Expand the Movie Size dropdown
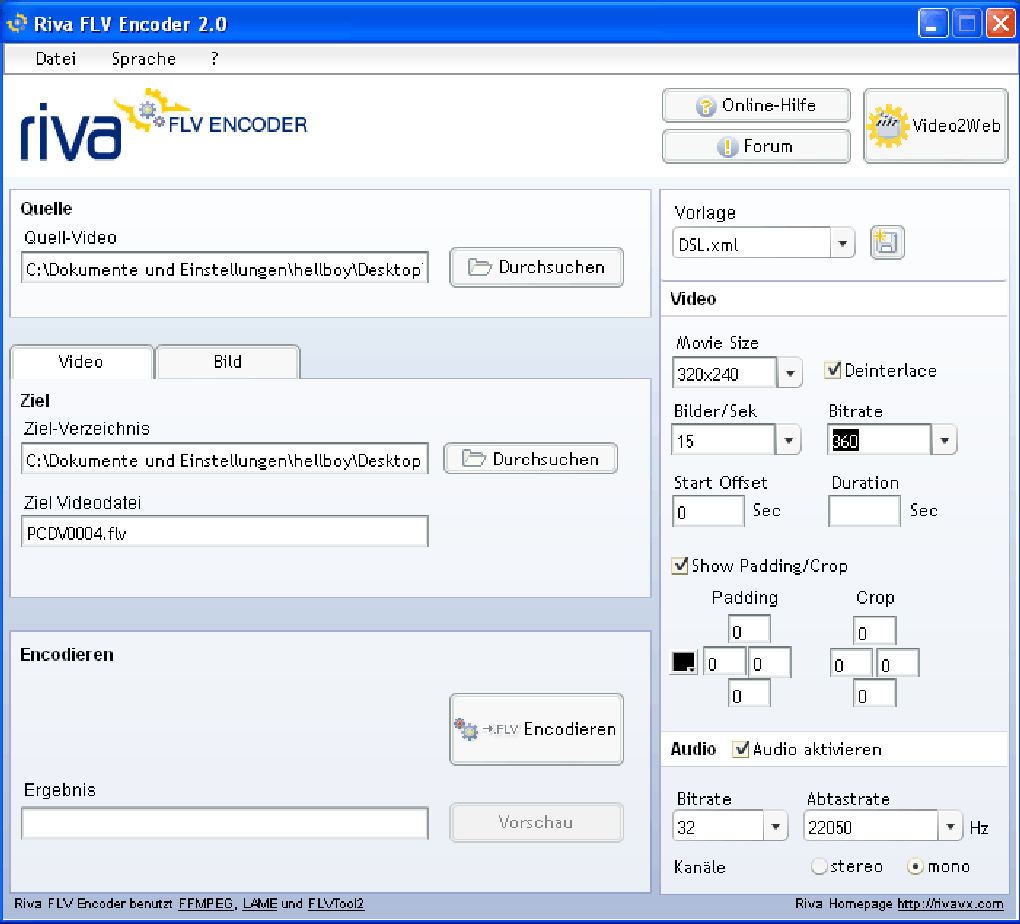Screen dimensions: 1020x924 (790, 374)
